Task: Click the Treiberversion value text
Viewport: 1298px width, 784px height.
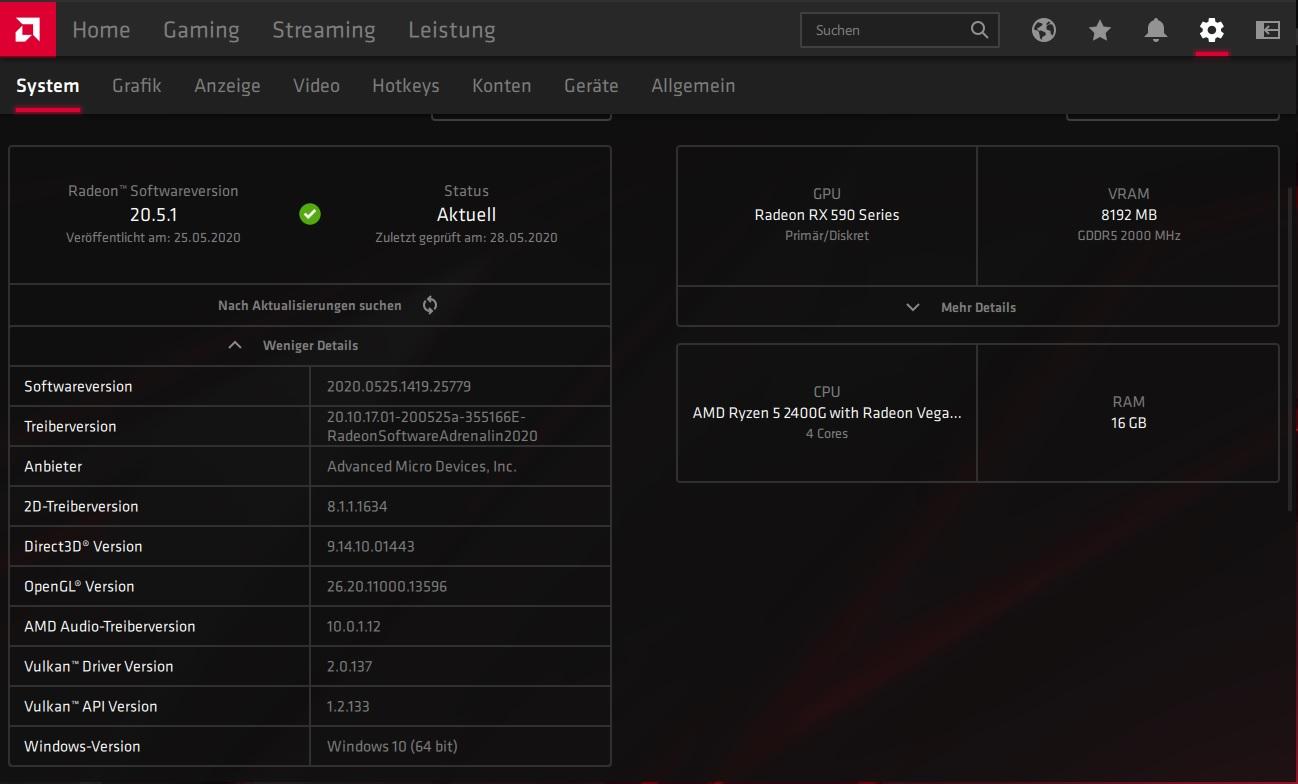Action: 432,426
